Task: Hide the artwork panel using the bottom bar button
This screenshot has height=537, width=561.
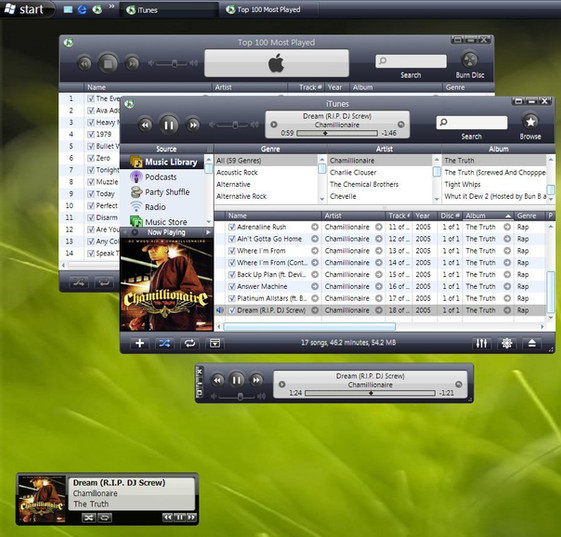Action: 215,343
